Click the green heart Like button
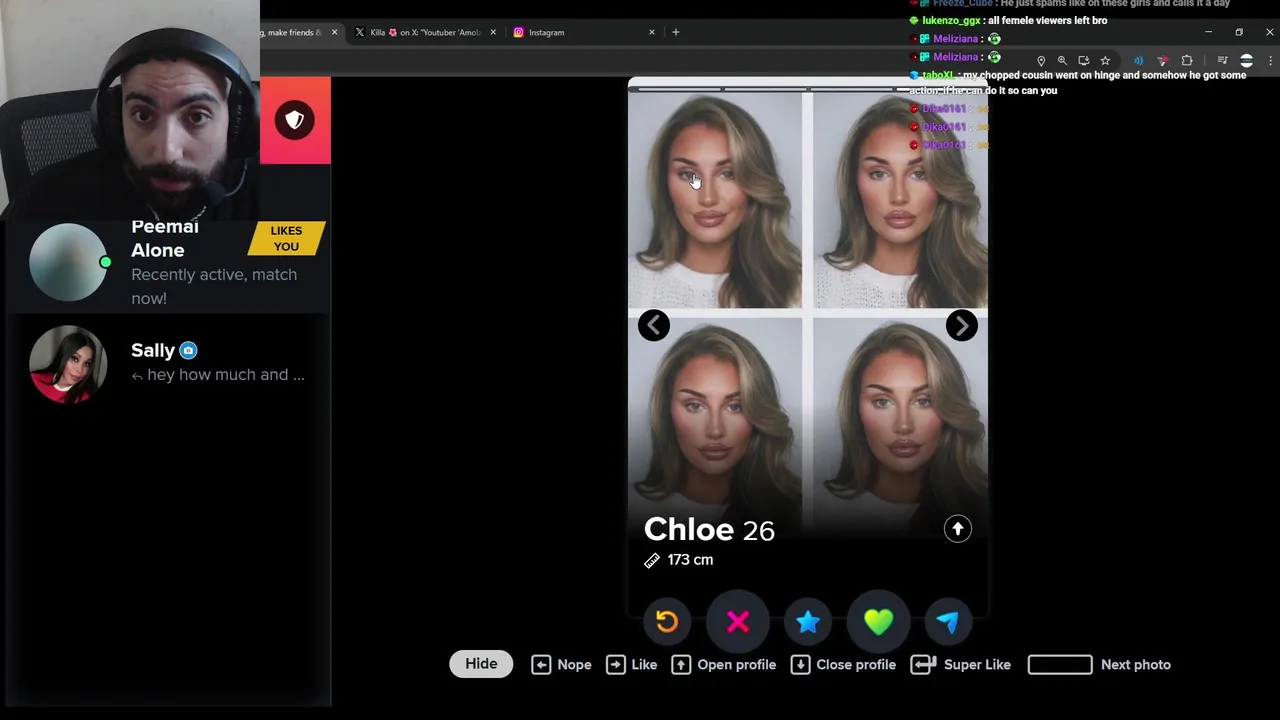The height and width of the screenshot is (720, 1280). pyautogui.click(x=878, y=621)
